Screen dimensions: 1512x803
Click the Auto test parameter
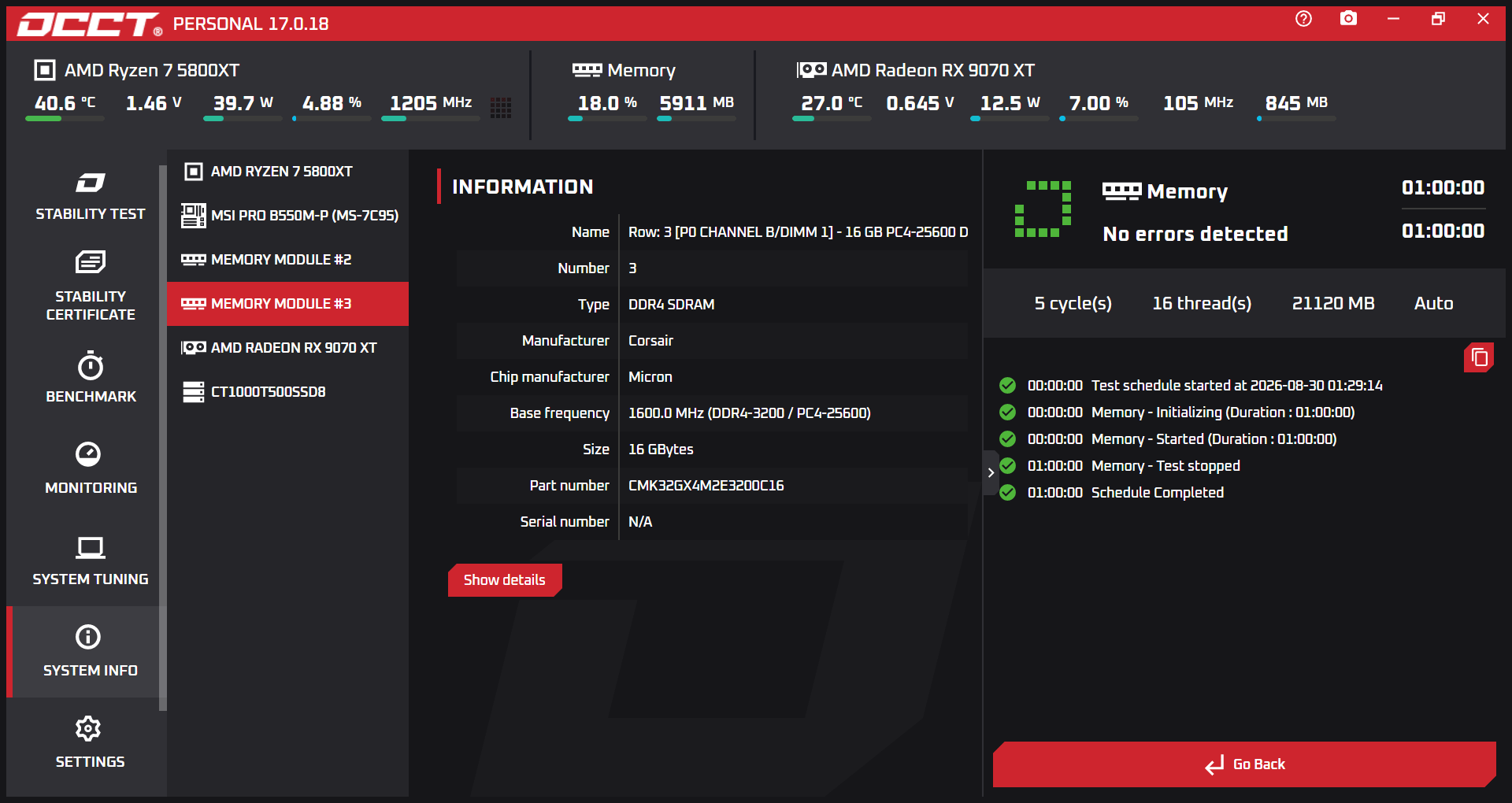coord(1433,304)
